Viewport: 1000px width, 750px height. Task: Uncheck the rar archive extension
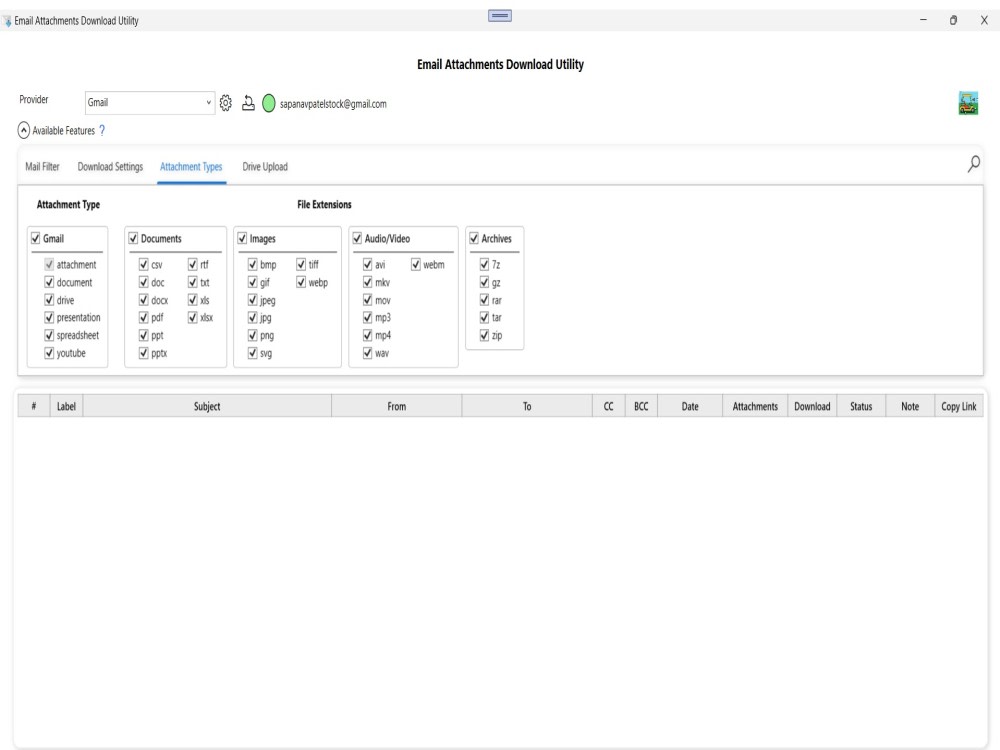[x=484, y=300]
